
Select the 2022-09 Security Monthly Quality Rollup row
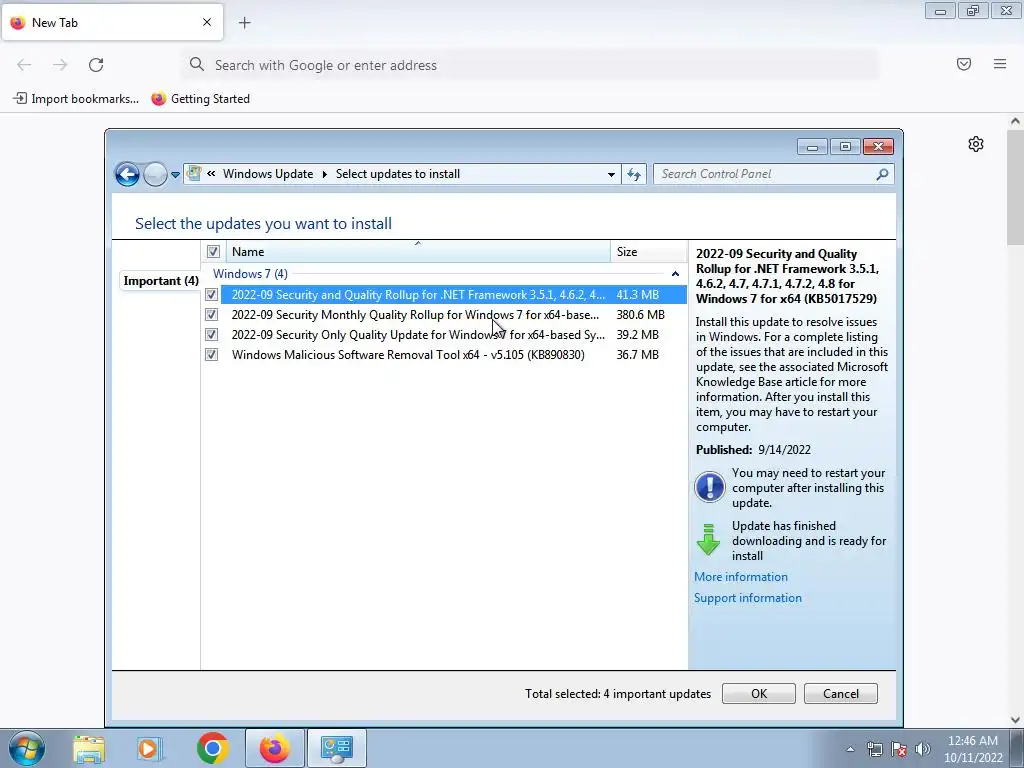(453, 315)
